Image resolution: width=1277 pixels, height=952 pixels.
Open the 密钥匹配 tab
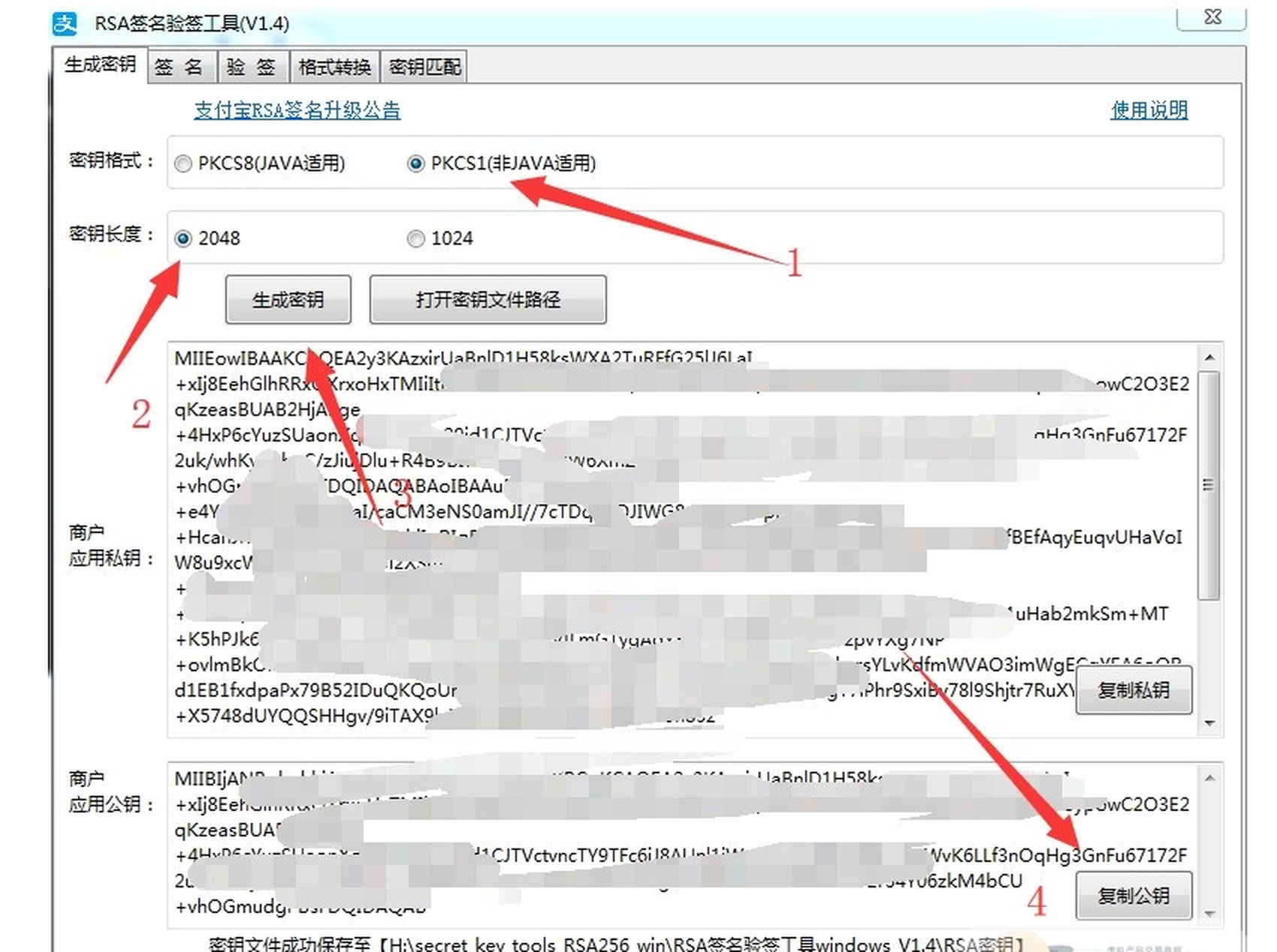pos(424,66)
